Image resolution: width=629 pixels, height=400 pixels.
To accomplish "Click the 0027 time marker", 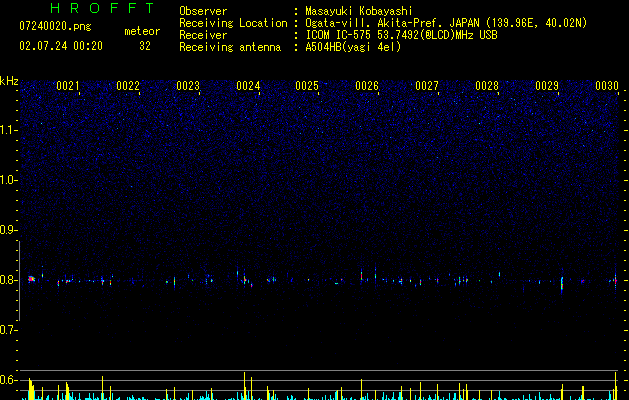I will click(427, 86).
